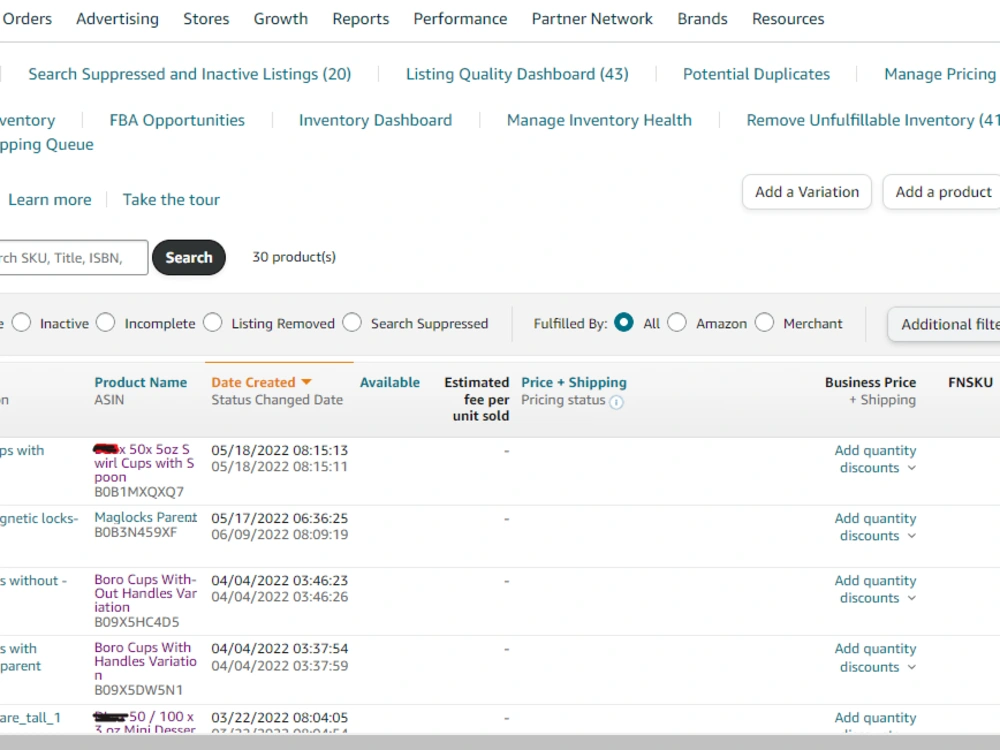The height and width of the screenshot is (750, 1000).
Task: Click Add a Variation button
Action: (x=807, y=192)
